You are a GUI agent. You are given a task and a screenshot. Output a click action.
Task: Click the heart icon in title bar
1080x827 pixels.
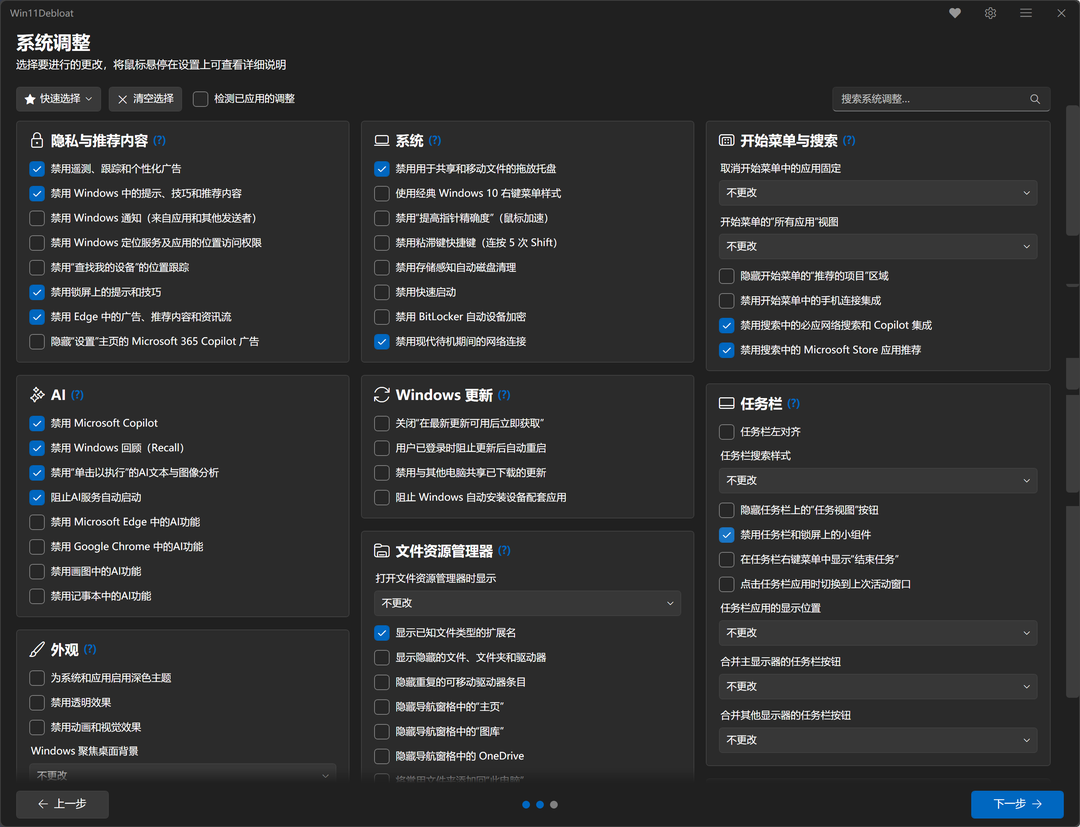click(x=955, y=13)
